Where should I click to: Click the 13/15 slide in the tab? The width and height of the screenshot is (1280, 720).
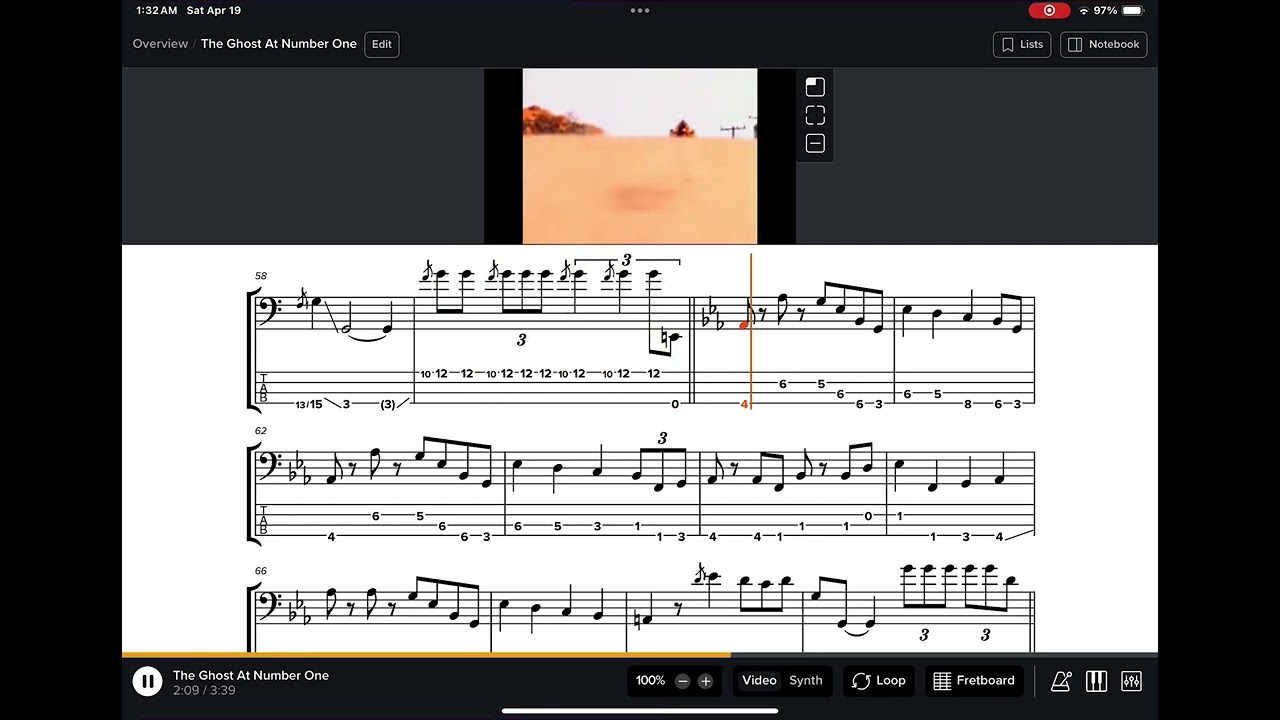pos(309,404)
